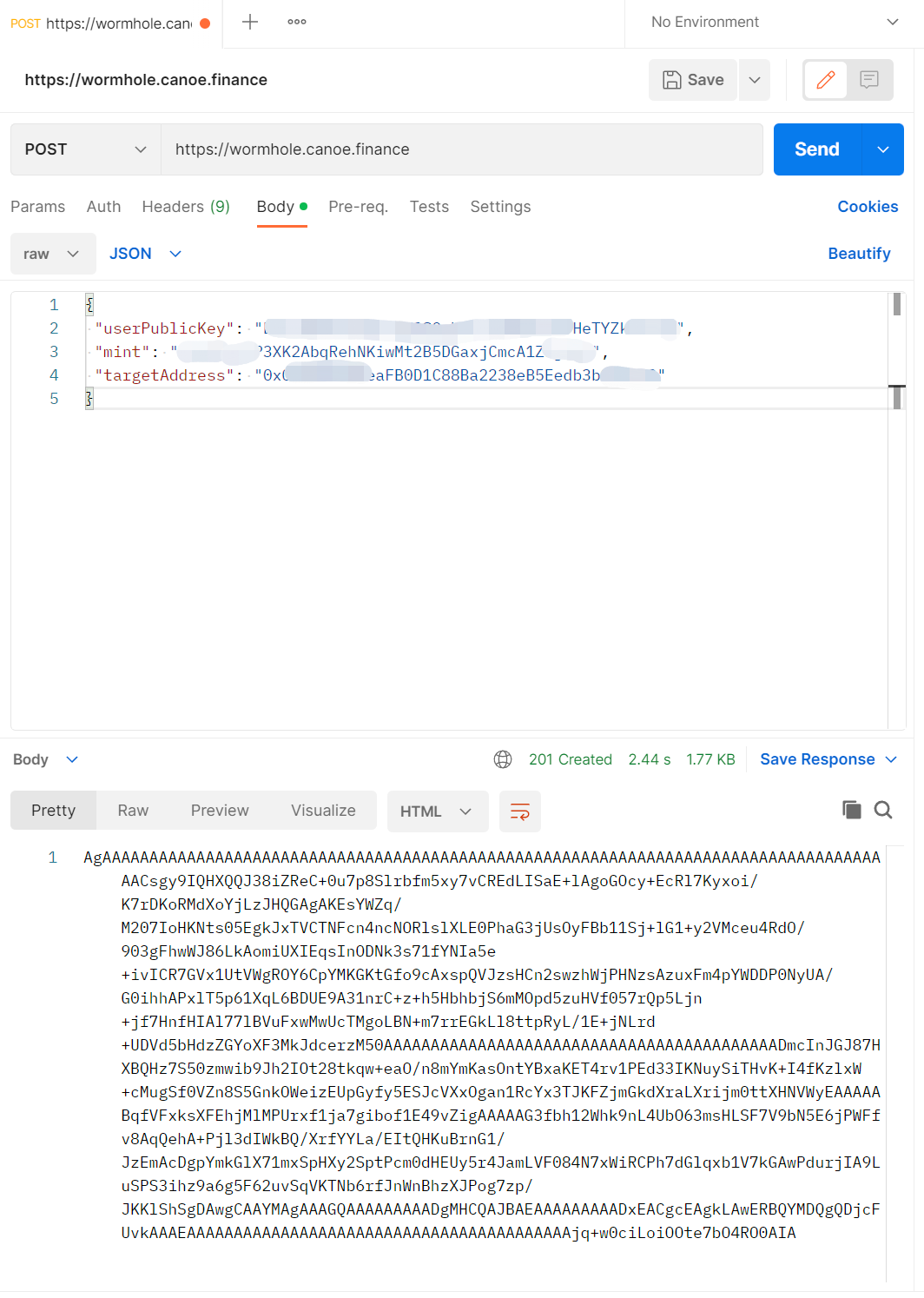Switch to the Headers (9) tab
Image resolution: width=924 pixels, height=1298 pixels.
point(185,207)
